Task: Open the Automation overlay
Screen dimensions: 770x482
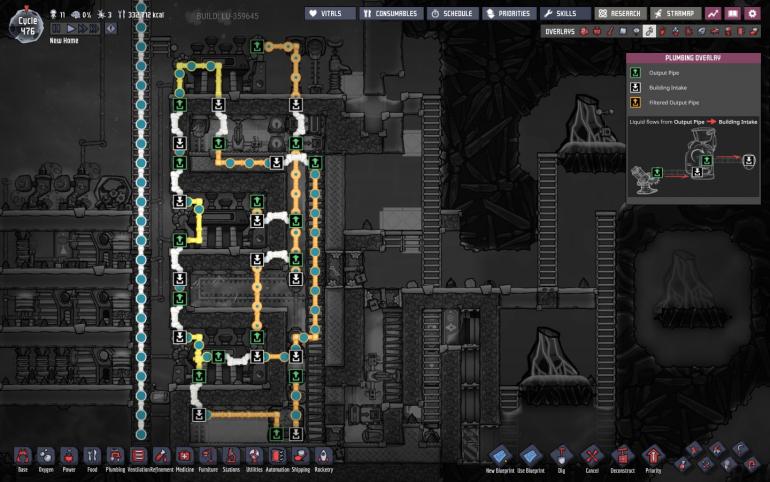Action: pos(741,31)
